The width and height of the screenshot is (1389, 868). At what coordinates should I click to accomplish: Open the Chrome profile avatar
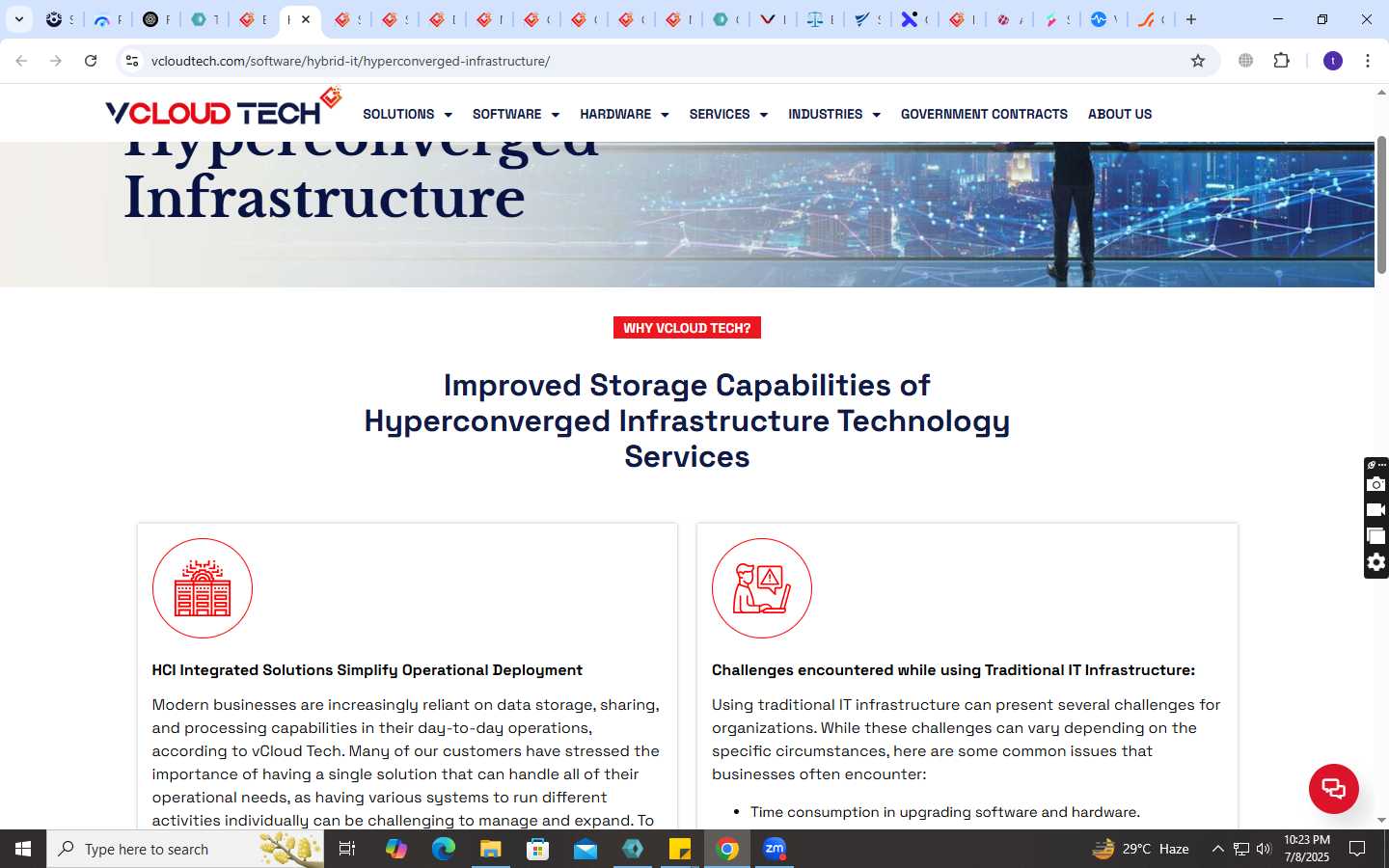point(1333,61)
